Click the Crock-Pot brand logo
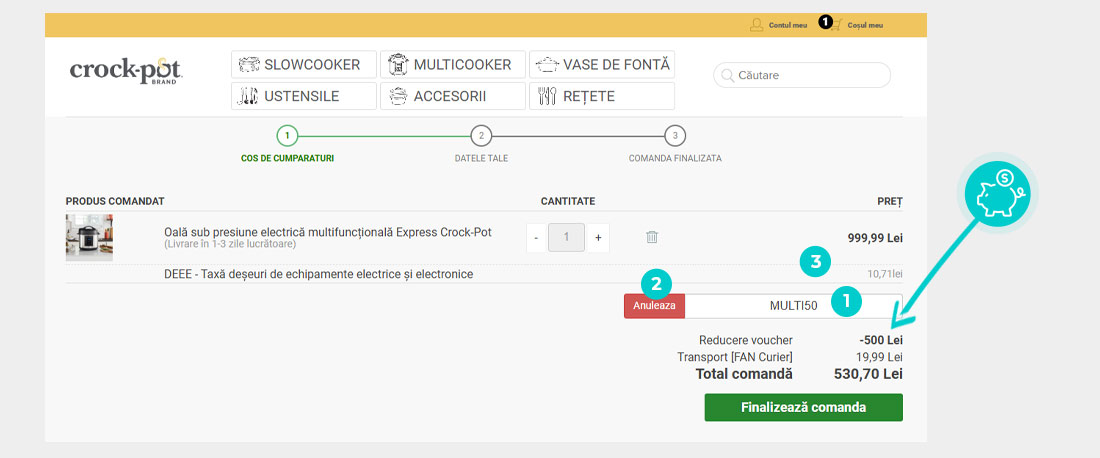Image resolution: width=1100 pixels, height=458 pixels. (x=126, y=70)
